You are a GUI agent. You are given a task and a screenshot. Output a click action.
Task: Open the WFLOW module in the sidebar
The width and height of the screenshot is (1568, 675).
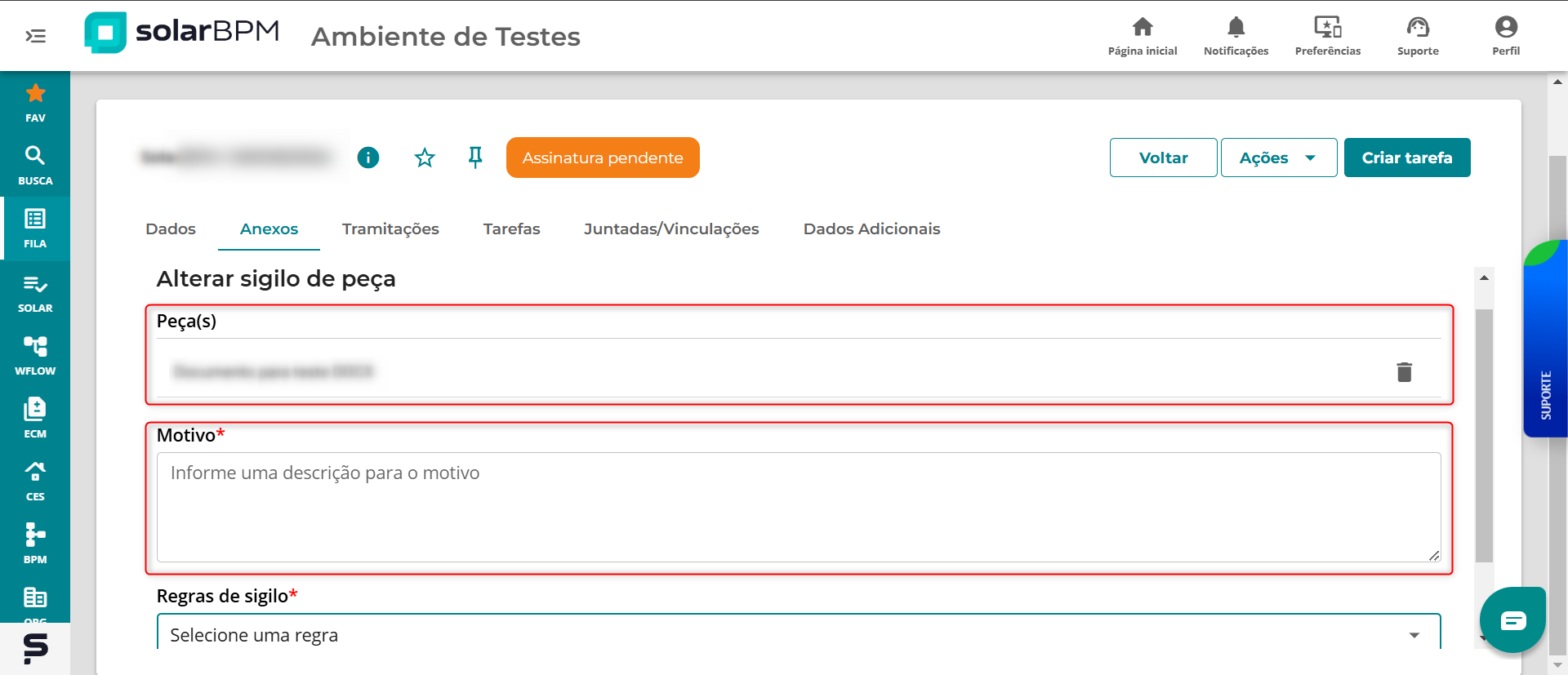click(x=35, y=355)
